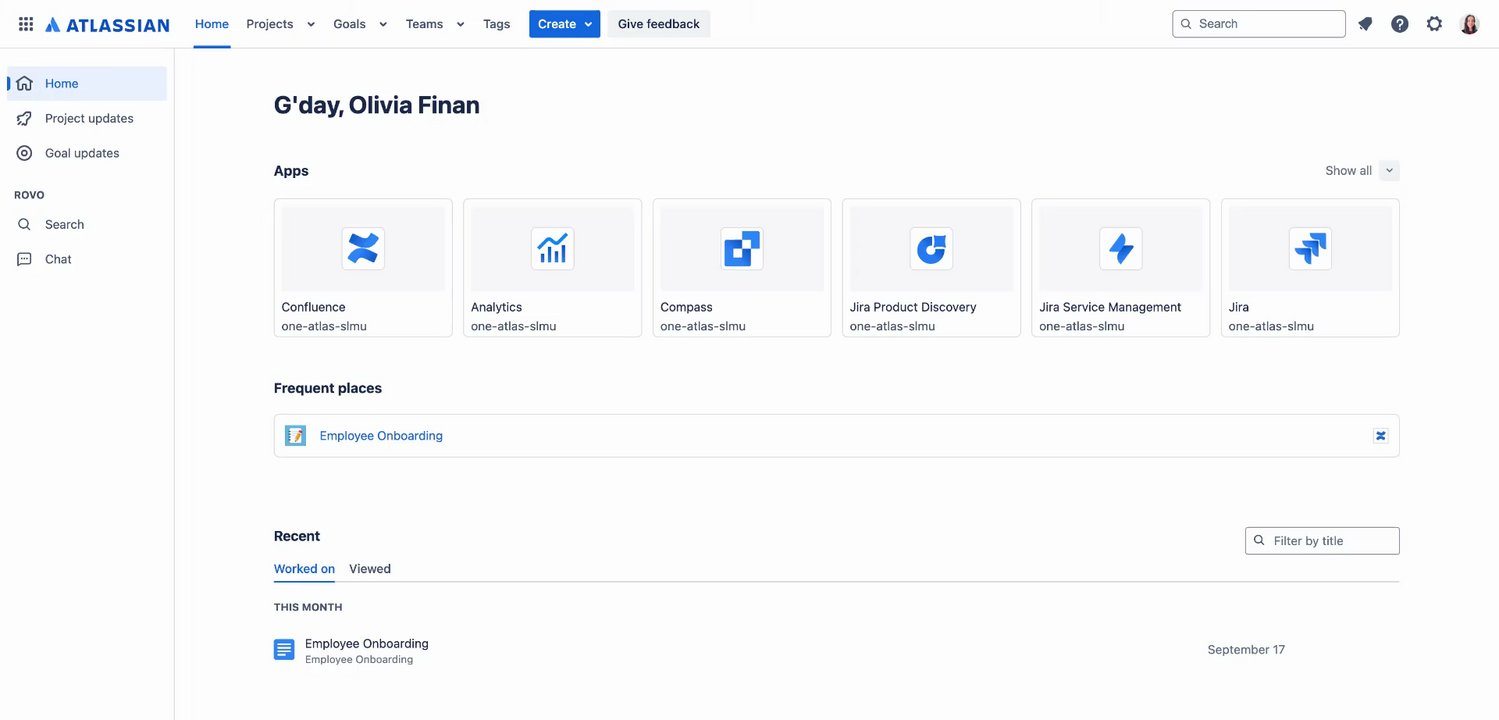Click the Atlassian logo
Image resolution: width=1499 pixels, height=720 pixels.
click(107, 24)
